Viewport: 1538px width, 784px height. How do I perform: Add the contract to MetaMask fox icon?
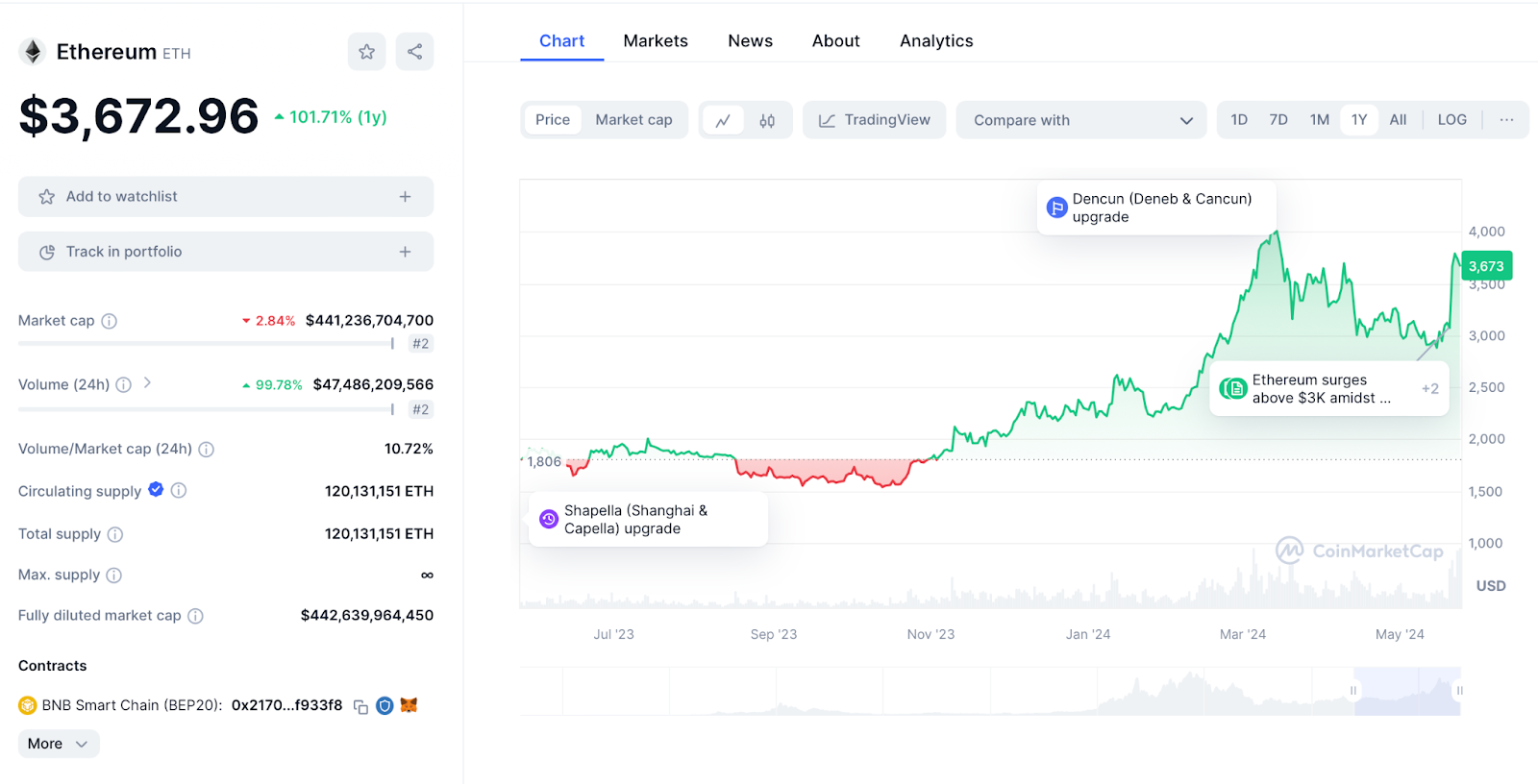(x=409, y=705)
